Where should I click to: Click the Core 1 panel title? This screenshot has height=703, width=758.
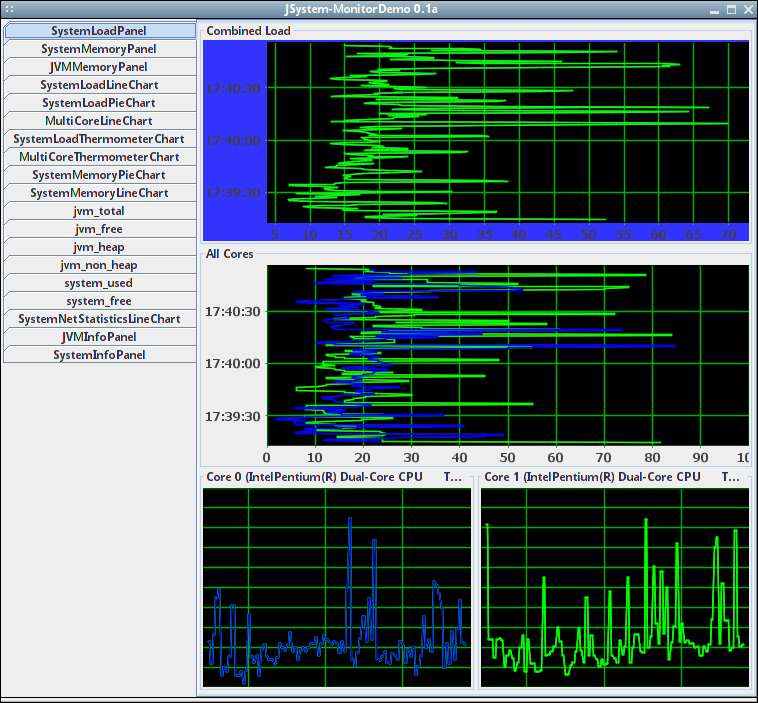click(612, 477)
